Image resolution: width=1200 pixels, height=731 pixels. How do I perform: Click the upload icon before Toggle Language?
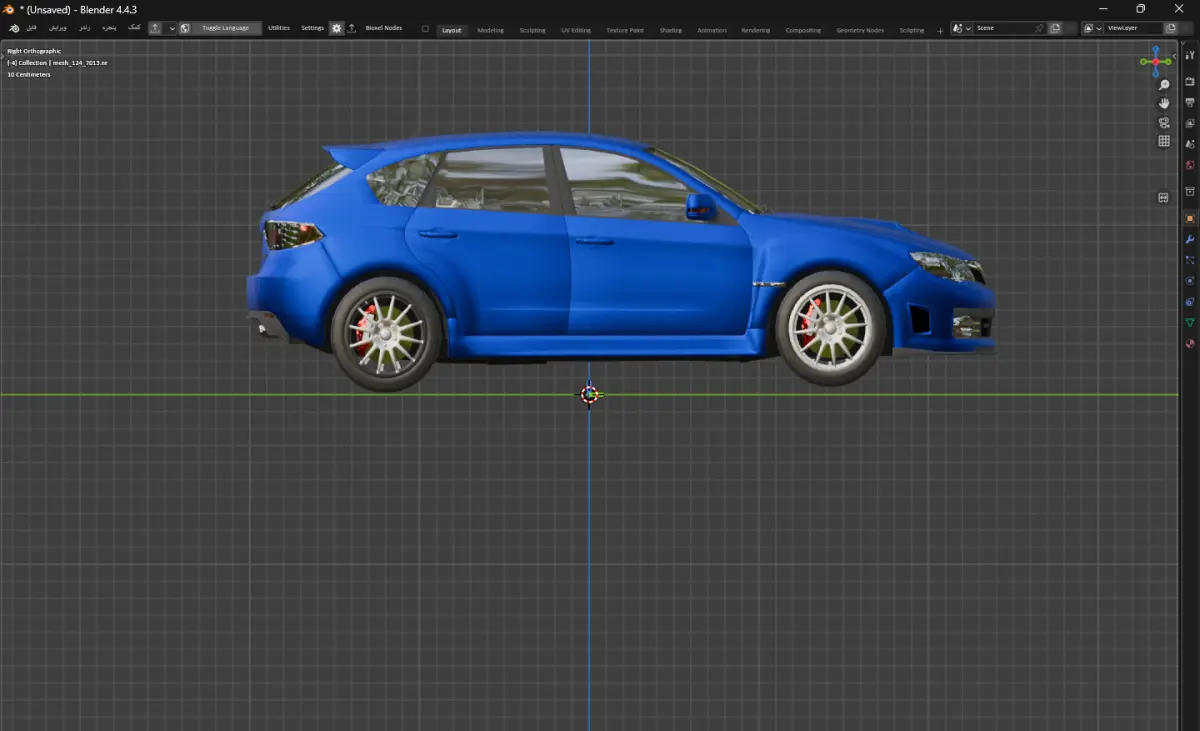155,28
